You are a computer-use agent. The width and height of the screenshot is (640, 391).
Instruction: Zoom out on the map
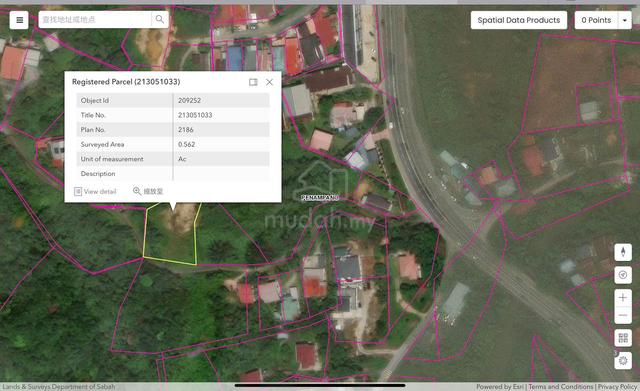click(623, 315)
